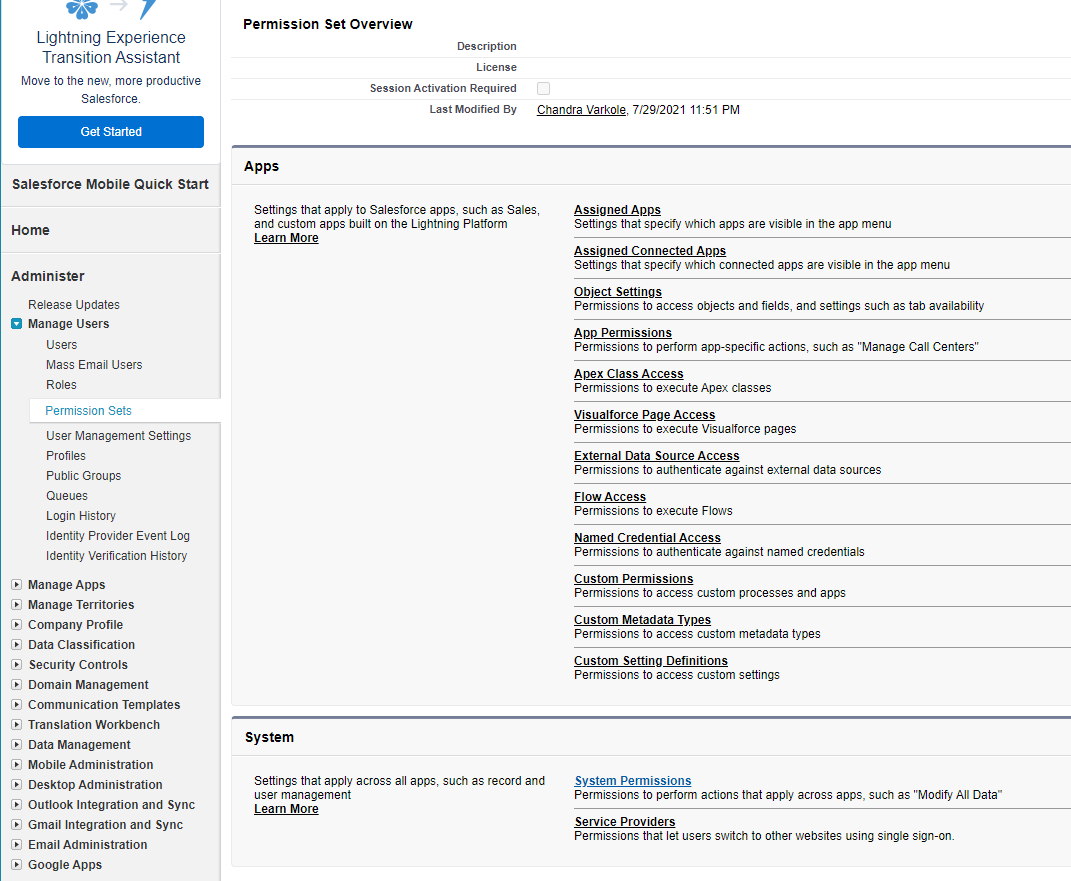
Task: Open App Permissions link
Action: (x=623, y=333)
